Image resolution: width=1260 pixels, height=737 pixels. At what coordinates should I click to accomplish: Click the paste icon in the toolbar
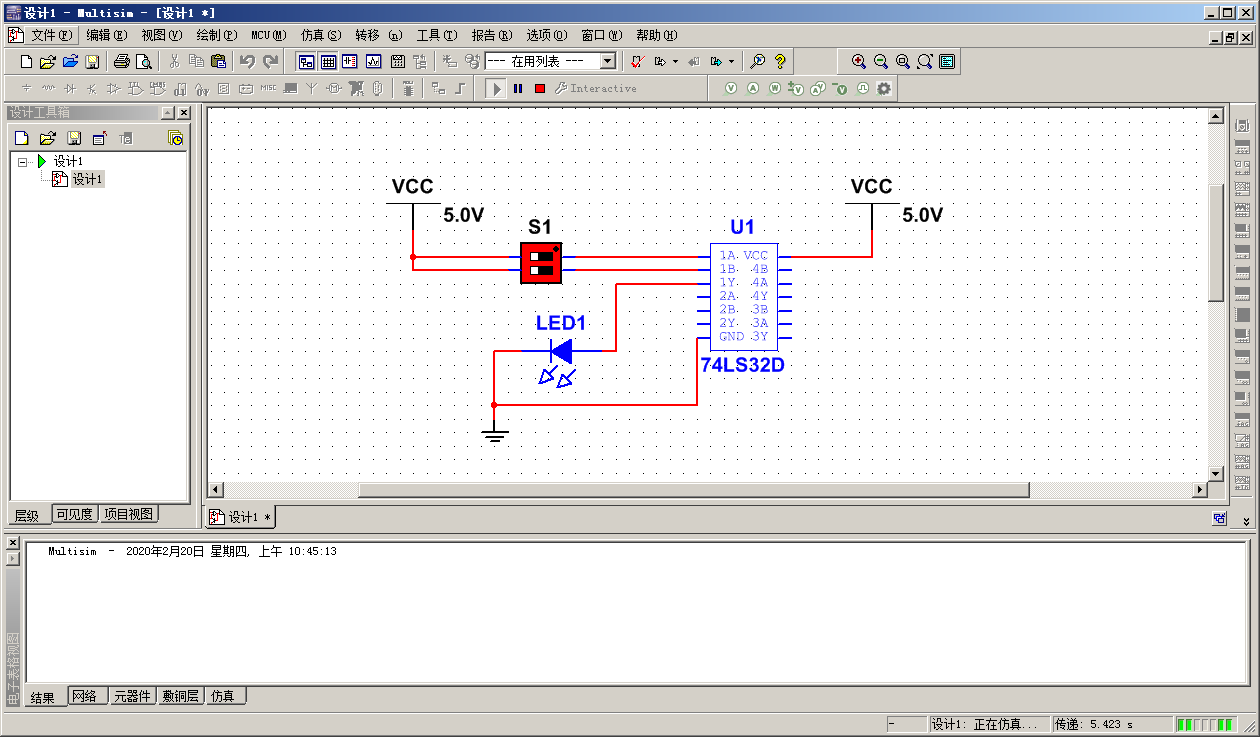click(217, 60)
